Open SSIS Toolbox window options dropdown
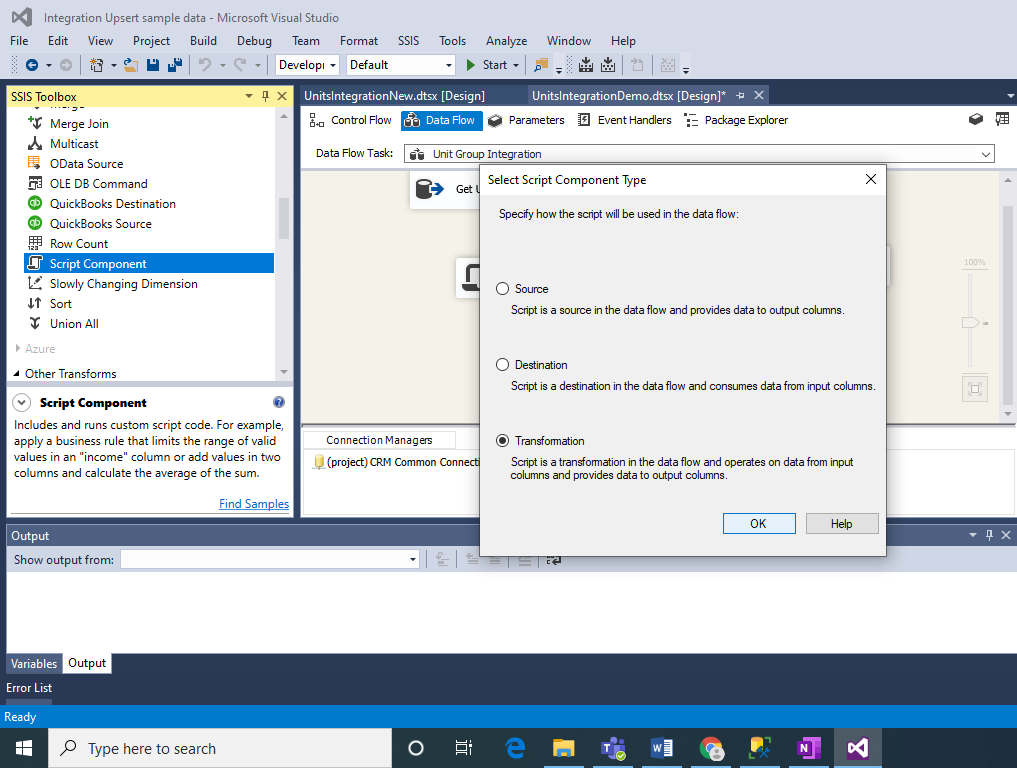 pyautogui.click(x=248, y=96)
